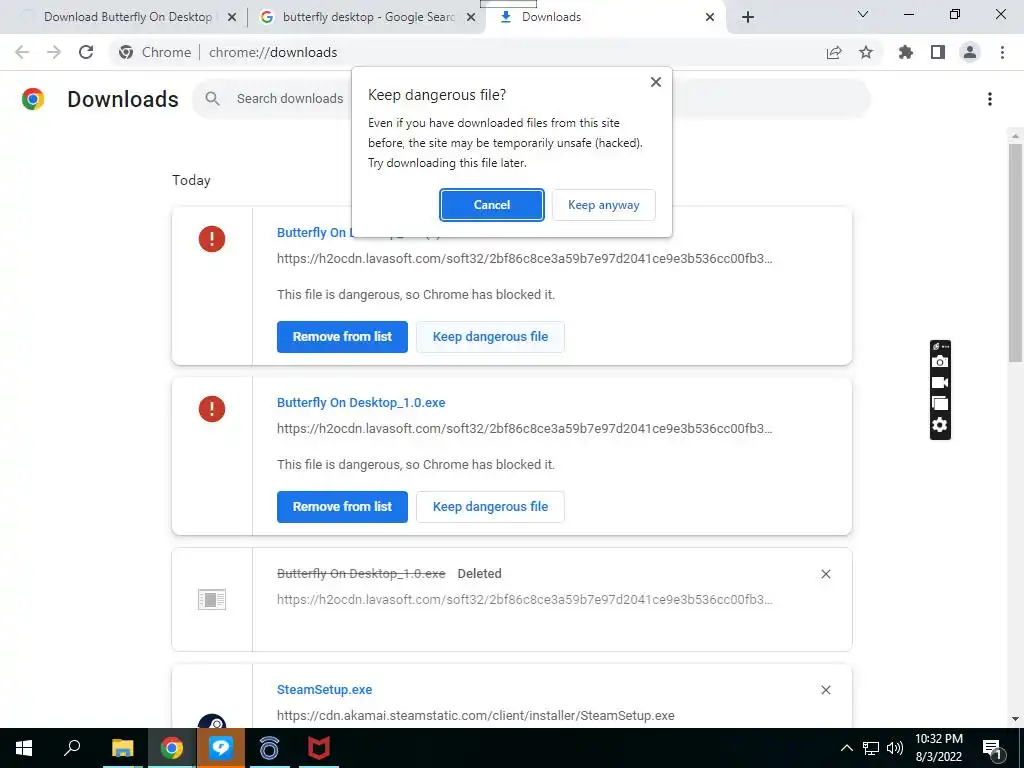Image resolution: width=1024 pixels, height=768 pixels.
Task: Click warning icon of Butterfly On Desktop_1.0.exe
Action: (x=212, y=409)
